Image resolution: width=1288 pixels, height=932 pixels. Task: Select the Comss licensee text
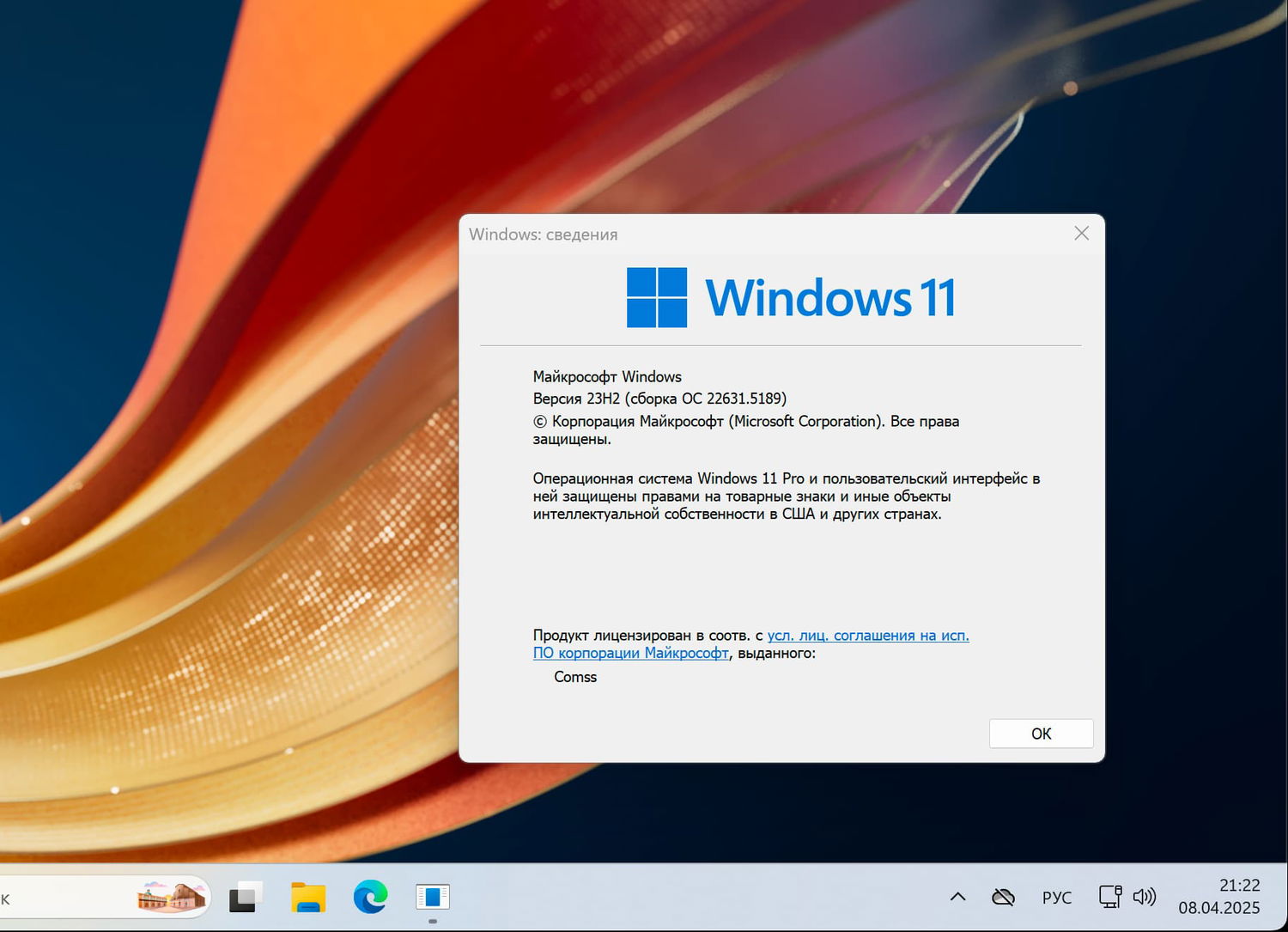click(574, 677)
